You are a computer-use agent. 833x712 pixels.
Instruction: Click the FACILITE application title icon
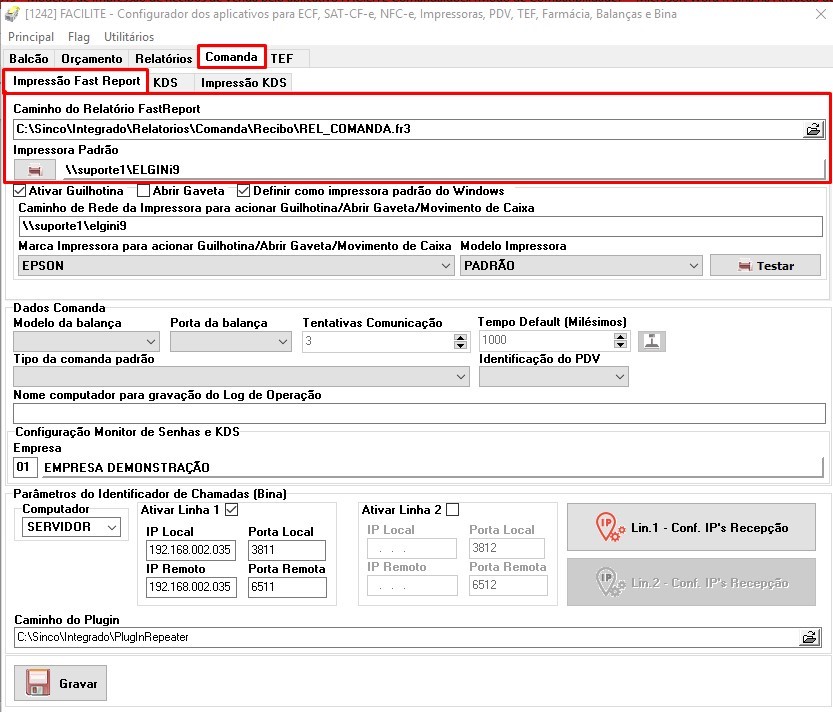point(12,13)
